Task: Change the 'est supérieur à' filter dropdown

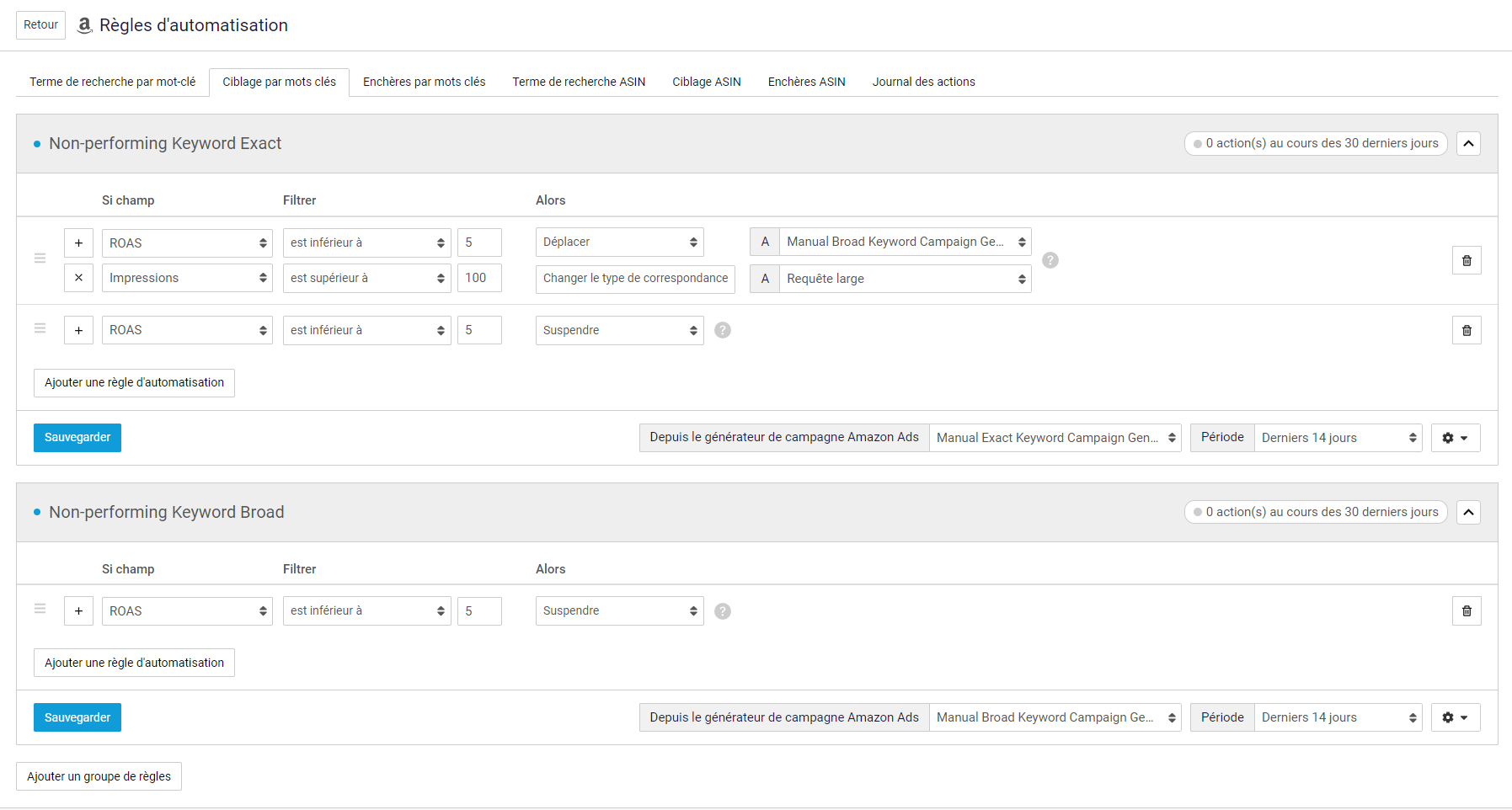Action: pos(367,278)
